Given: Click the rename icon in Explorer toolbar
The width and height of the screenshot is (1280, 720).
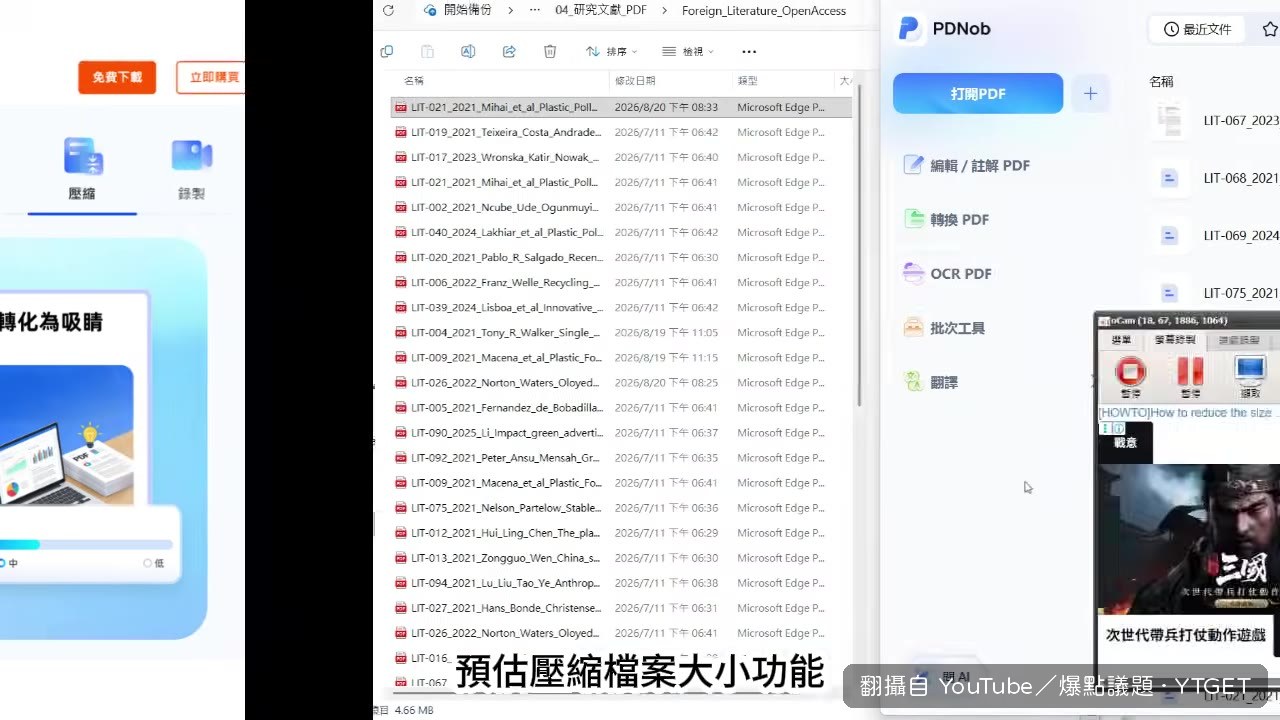Looking at the screenshot, I should [x=468, y=52].
